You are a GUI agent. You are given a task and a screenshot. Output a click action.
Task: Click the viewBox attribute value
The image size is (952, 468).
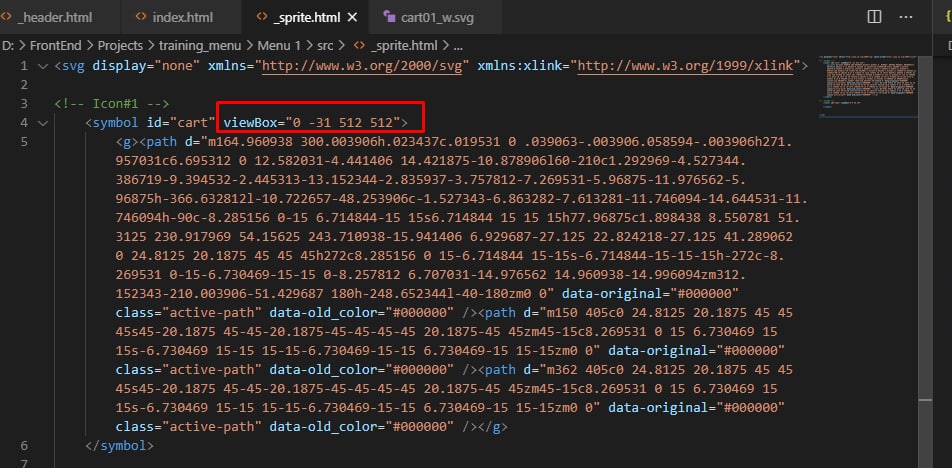click(x=343, y=123)
